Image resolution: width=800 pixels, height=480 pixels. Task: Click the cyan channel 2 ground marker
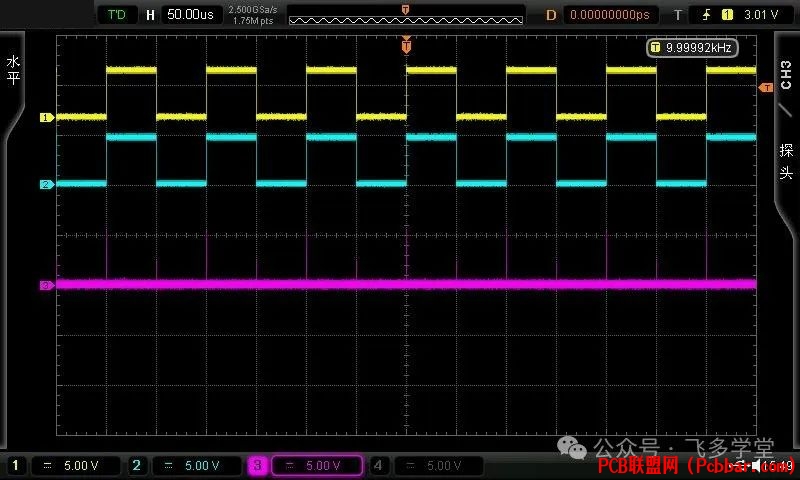[x=46, y=184]
